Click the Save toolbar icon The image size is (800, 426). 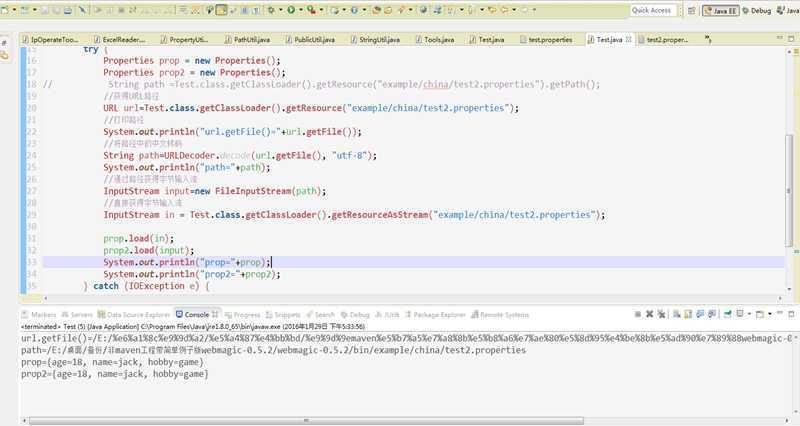click(x=44, y=10)
